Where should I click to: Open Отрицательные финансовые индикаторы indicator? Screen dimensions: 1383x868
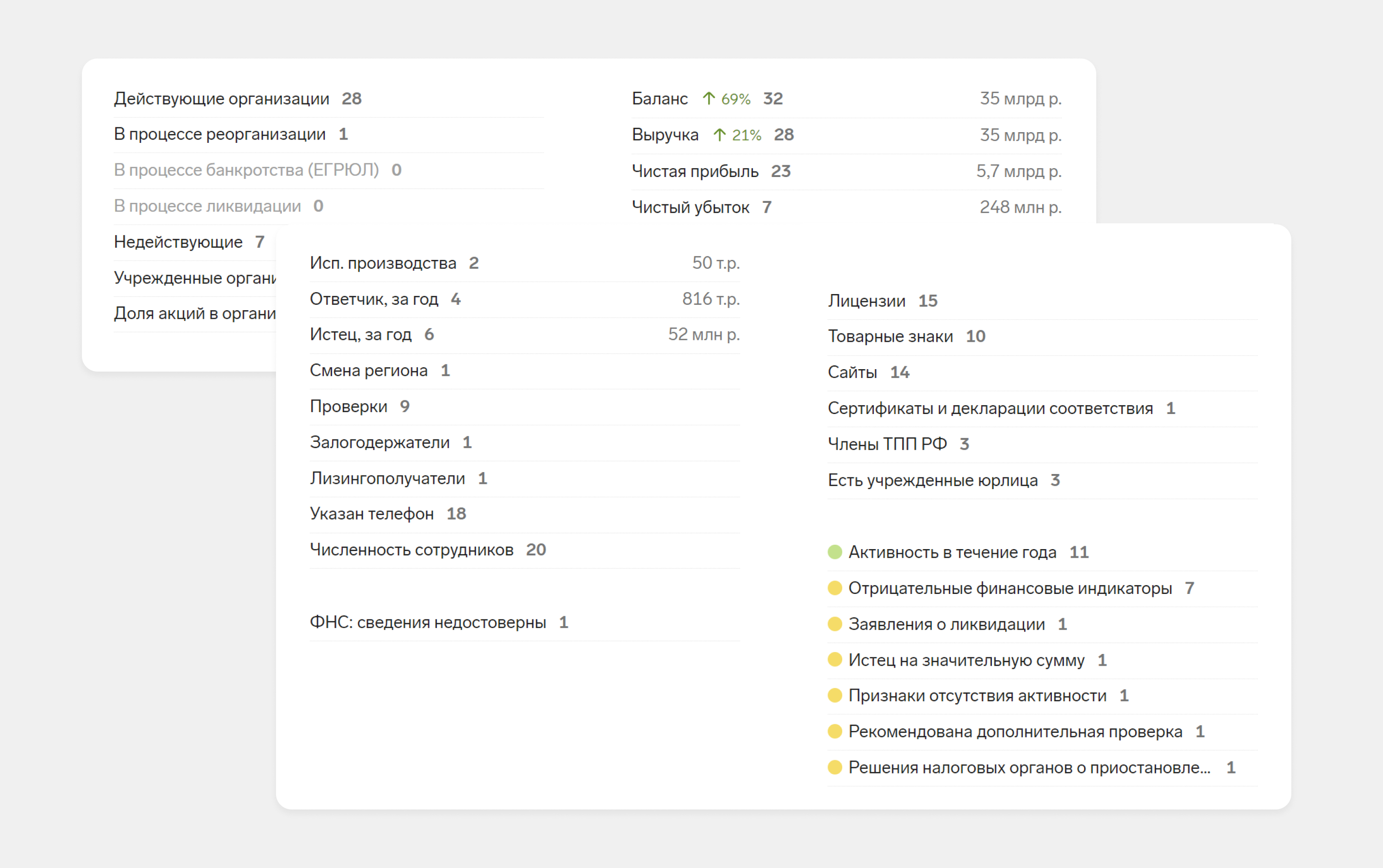[1043, 588]
